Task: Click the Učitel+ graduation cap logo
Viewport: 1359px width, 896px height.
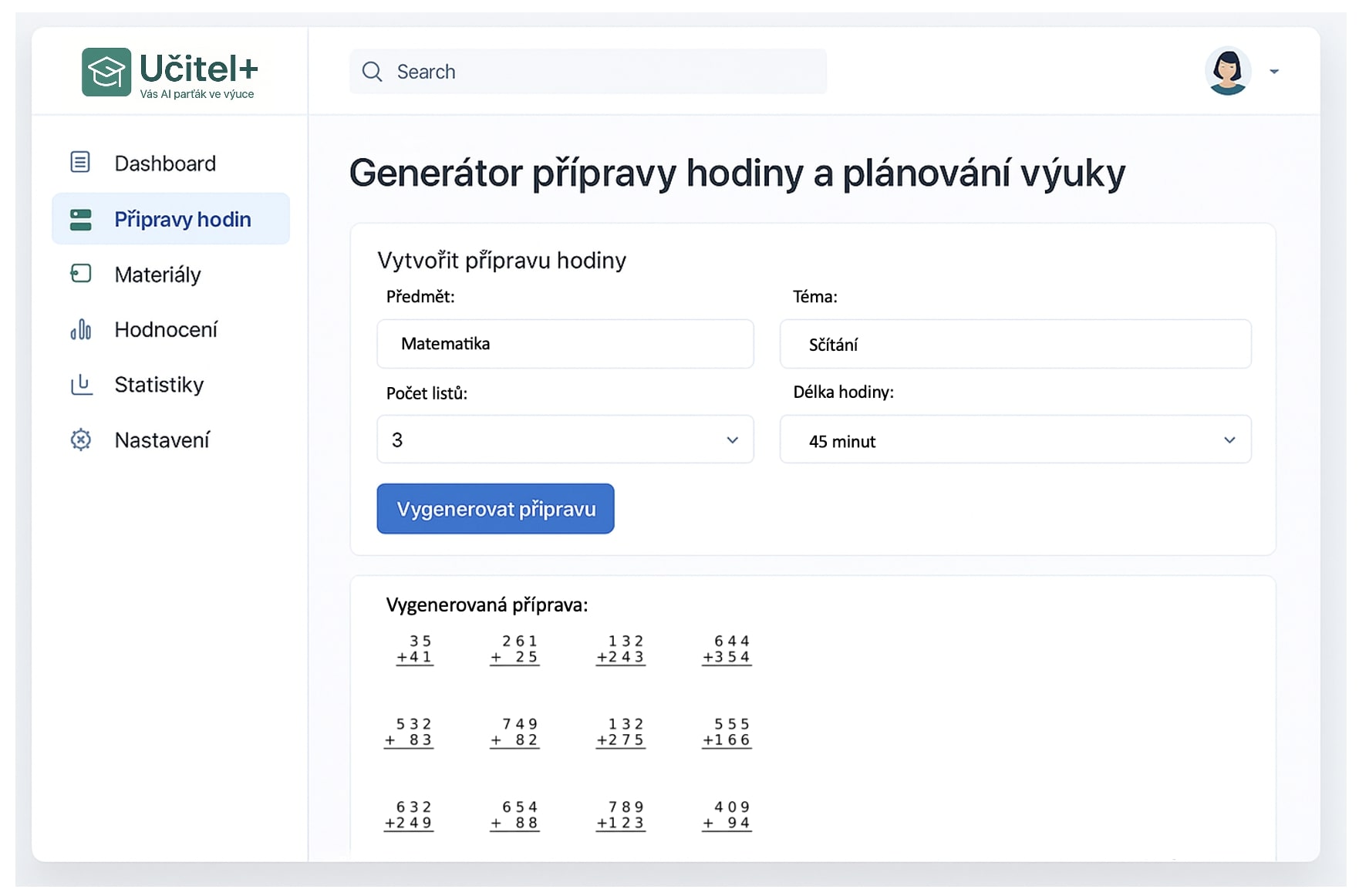Action: [x=106, y=72]
